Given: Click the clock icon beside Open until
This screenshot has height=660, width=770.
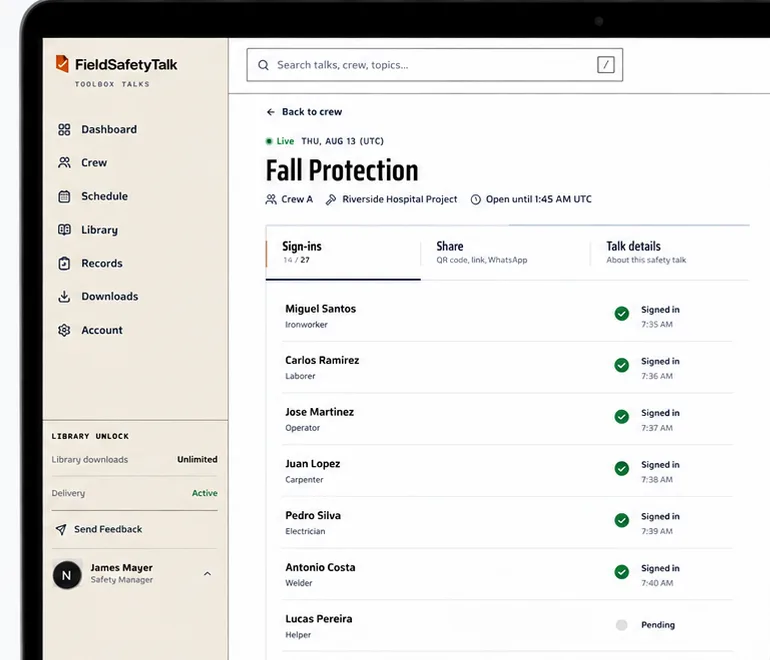Looking at the screenshot, I should point(475,199).
